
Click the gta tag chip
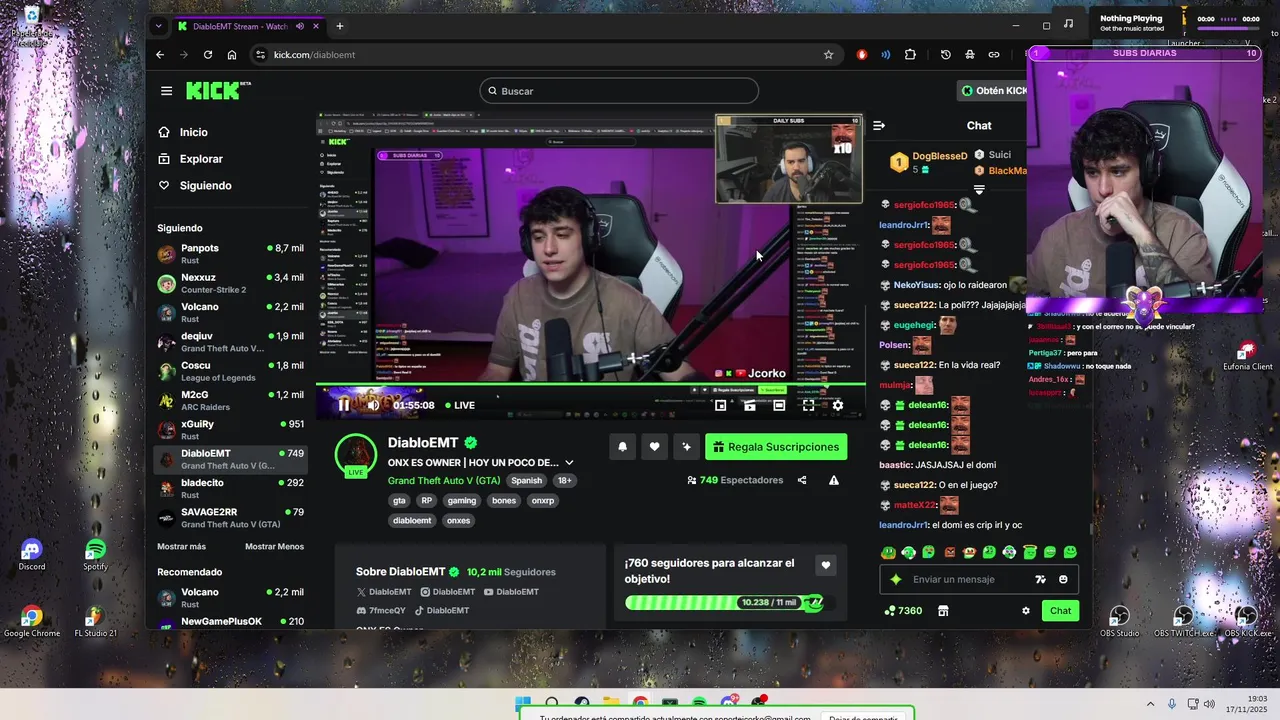pos(399,501)
